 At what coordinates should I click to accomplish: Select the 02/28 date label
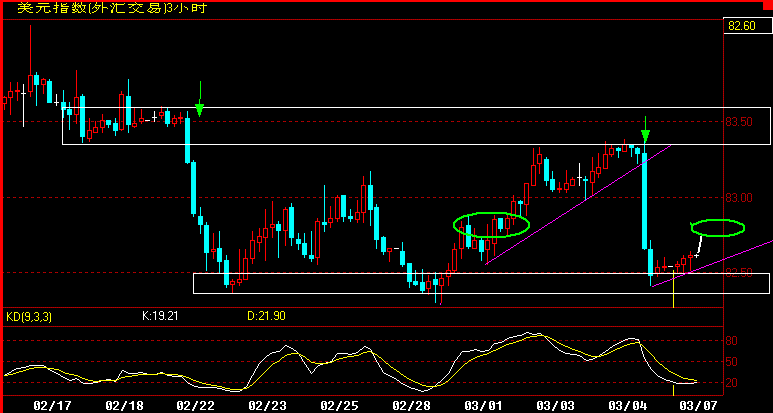(x=411, y=405)
